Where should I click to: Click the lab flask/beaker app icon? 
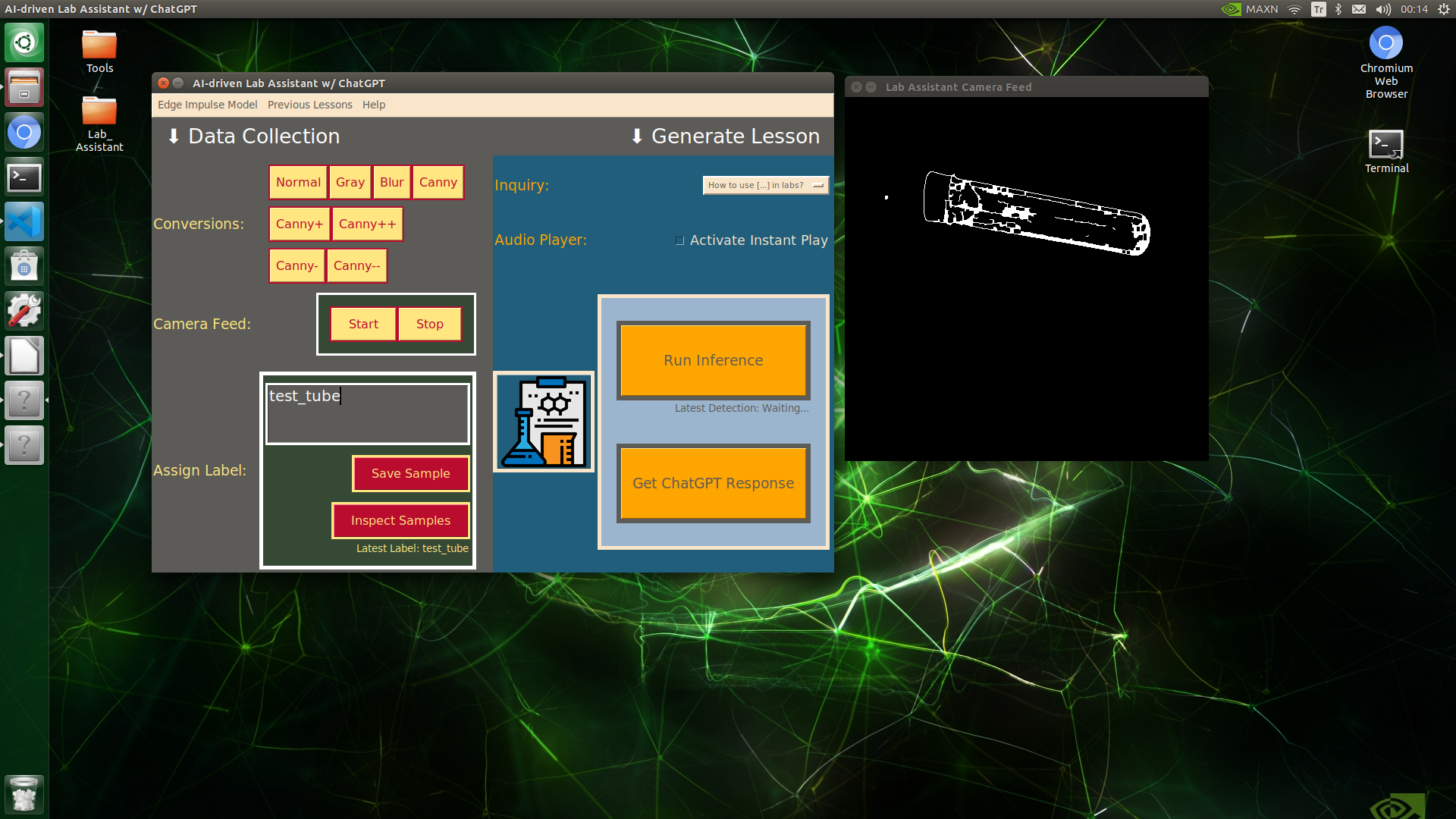click(547, 422)
